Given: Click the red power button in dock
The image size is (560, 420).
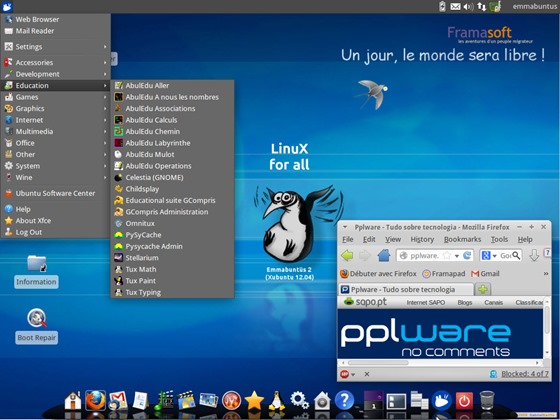Looking at the screenshot, I should point(464,401).
